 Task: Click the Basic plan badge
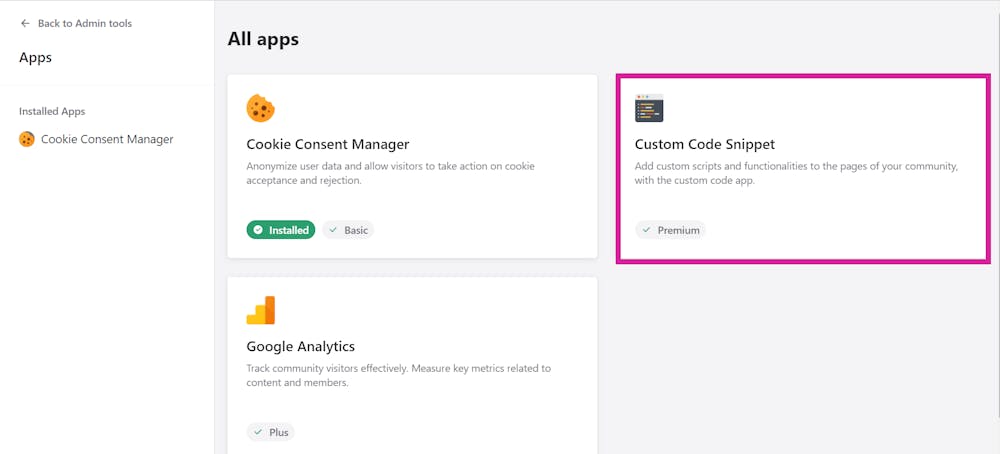[348, 230]
